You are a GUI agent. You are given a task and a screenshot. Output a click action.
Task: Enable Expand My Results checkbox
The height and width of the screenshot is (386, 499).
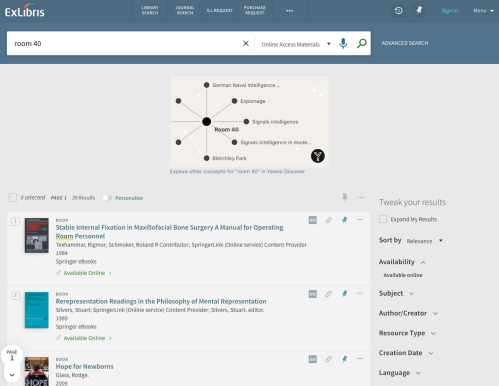(383, 219)
